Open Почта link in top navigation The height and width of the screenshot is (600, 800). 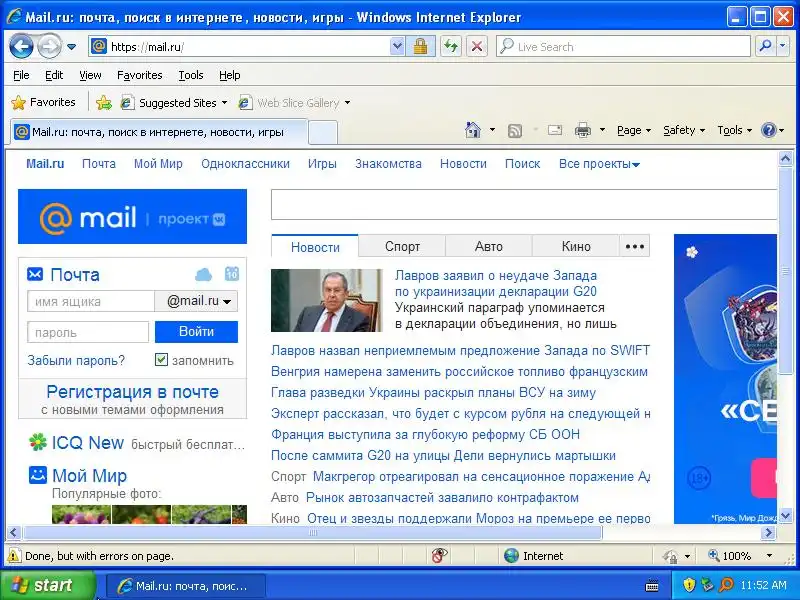coord(99,164)
